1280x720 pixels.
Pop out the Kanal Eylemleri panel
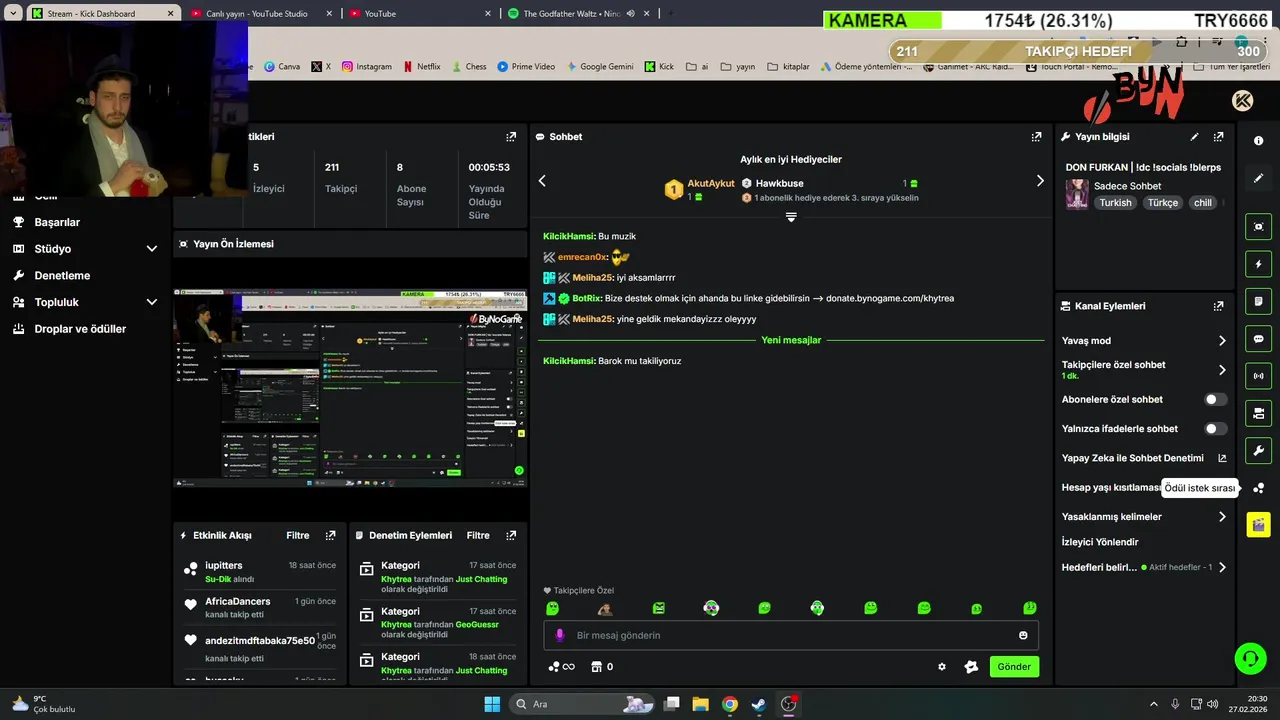[1218, 306]
